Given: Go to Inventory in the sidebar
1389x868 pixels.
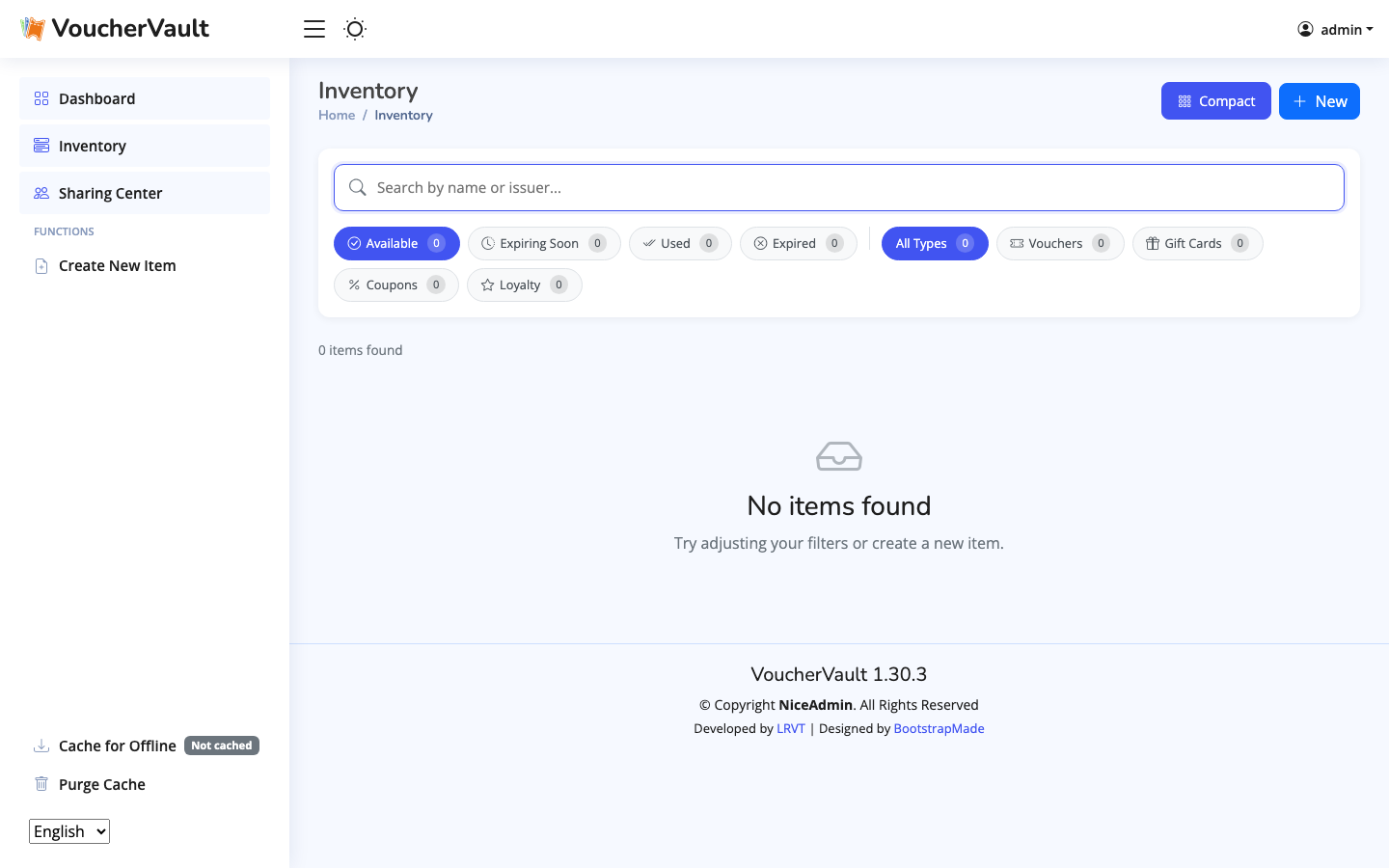Looking at the screenshot, I should click(145, 146).
